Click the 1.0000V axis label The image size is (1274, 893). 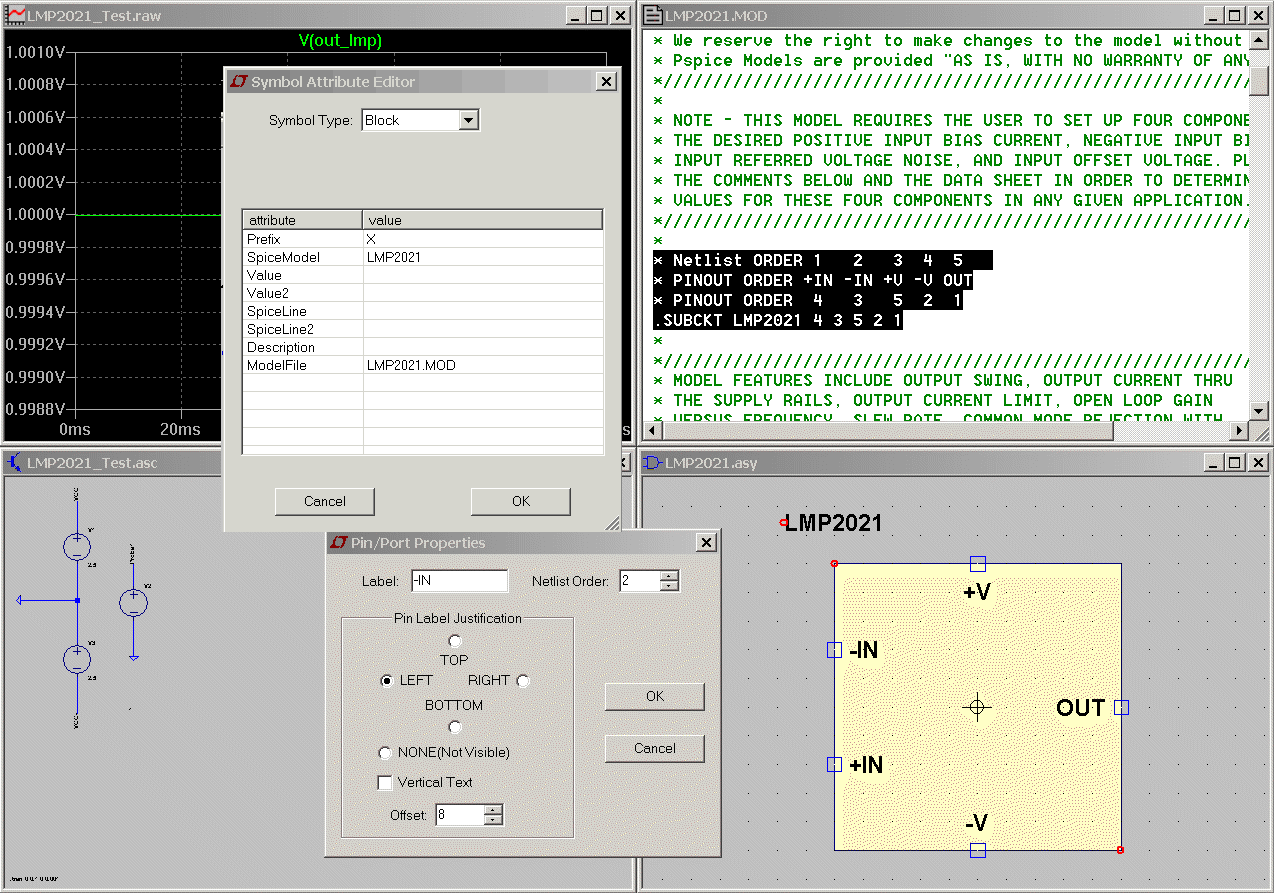(35, 214)
